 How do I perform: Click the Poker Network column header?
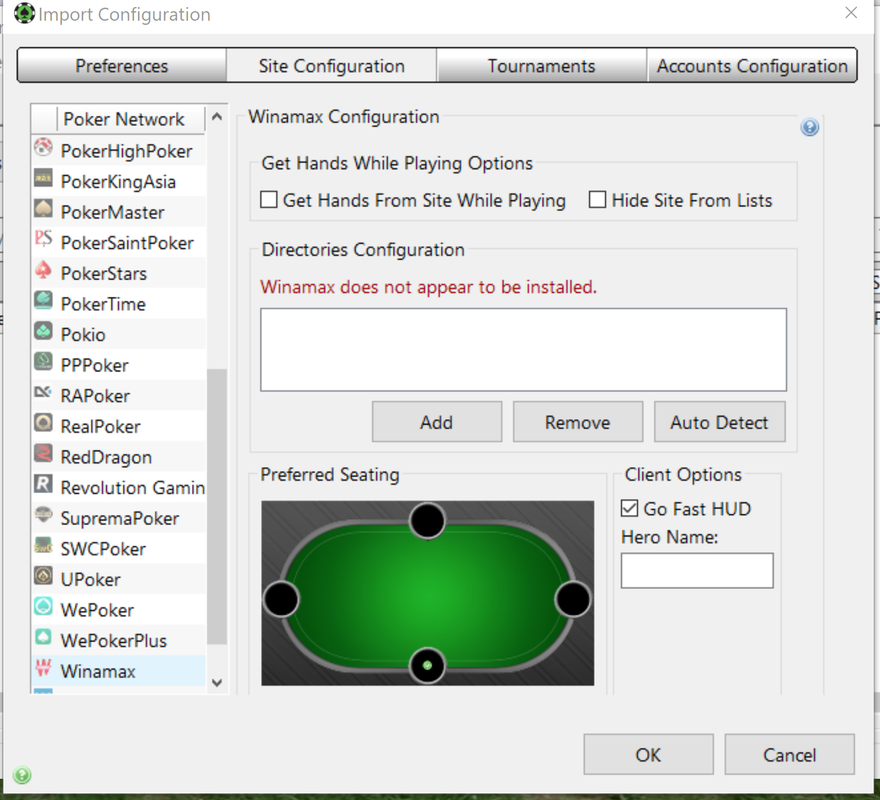(x=131, y=119)
